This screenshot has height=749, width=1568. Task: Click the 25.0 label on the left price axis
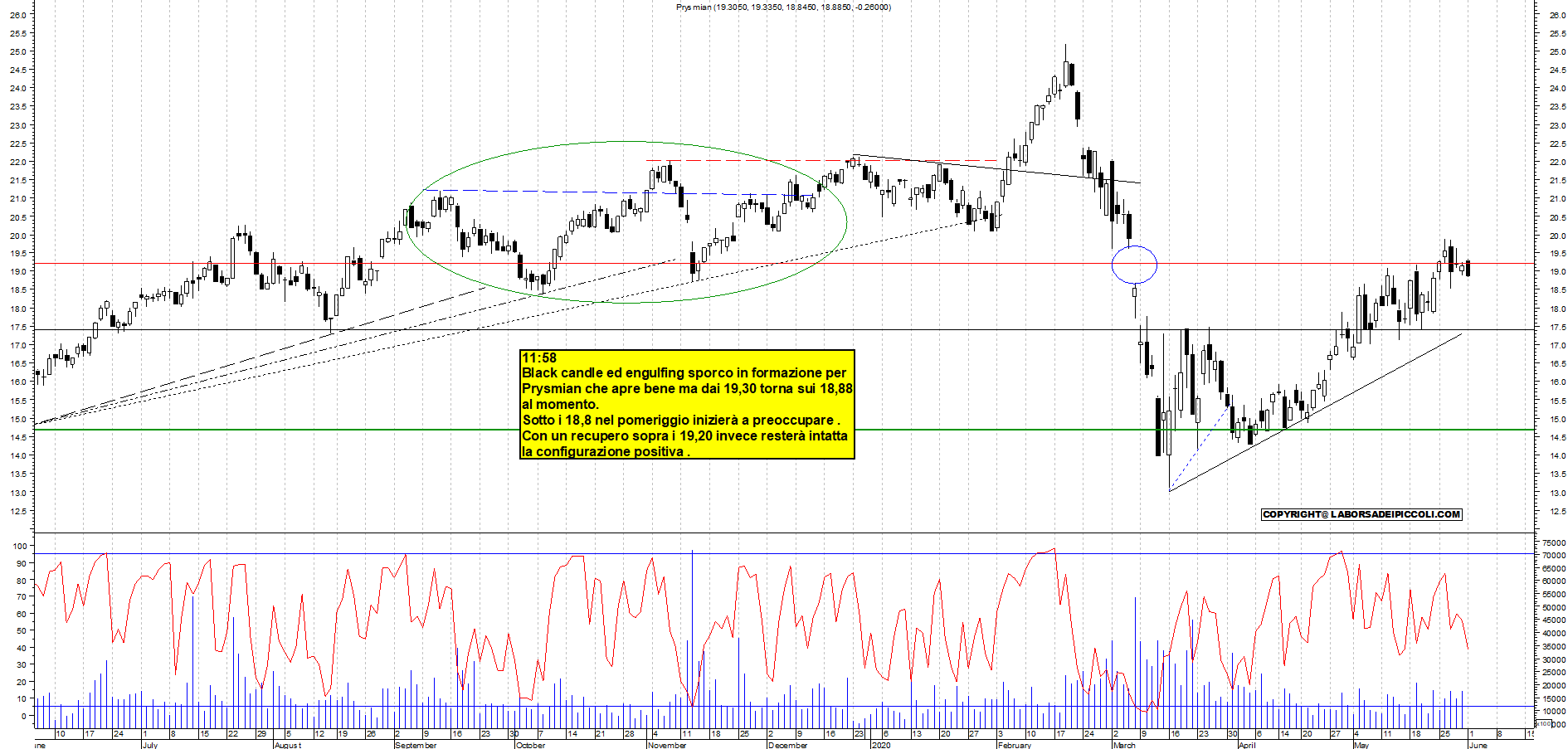click(x=17, y=51)
